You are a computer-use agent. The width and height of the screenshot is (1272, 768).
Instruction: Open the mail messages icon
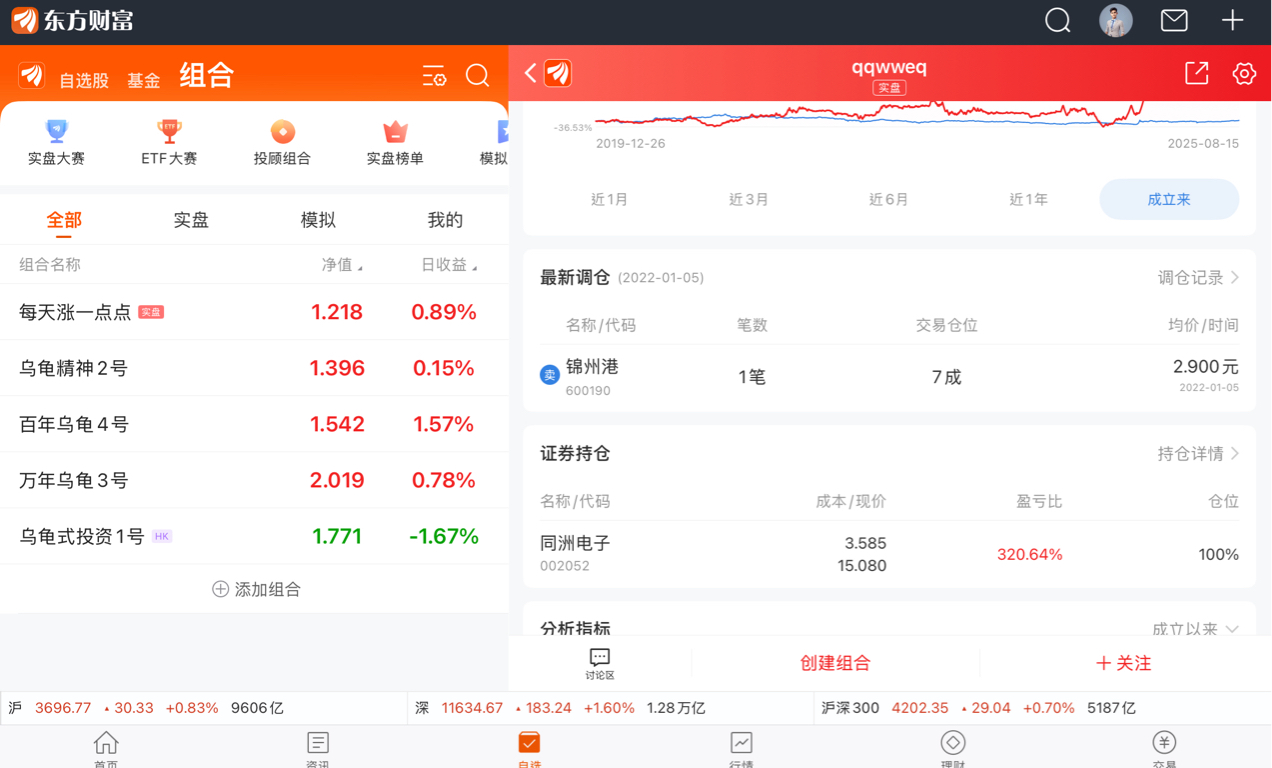click(x=1174, y=20)
